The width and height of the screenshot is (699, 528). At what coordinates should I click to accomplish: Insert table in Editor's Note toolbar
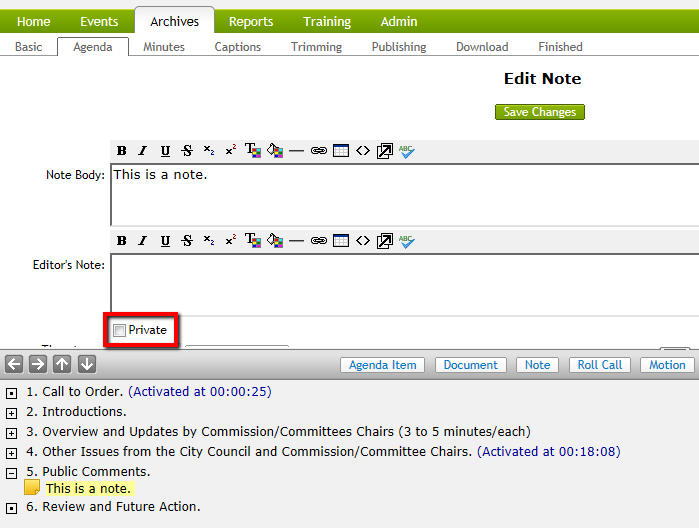341,241
